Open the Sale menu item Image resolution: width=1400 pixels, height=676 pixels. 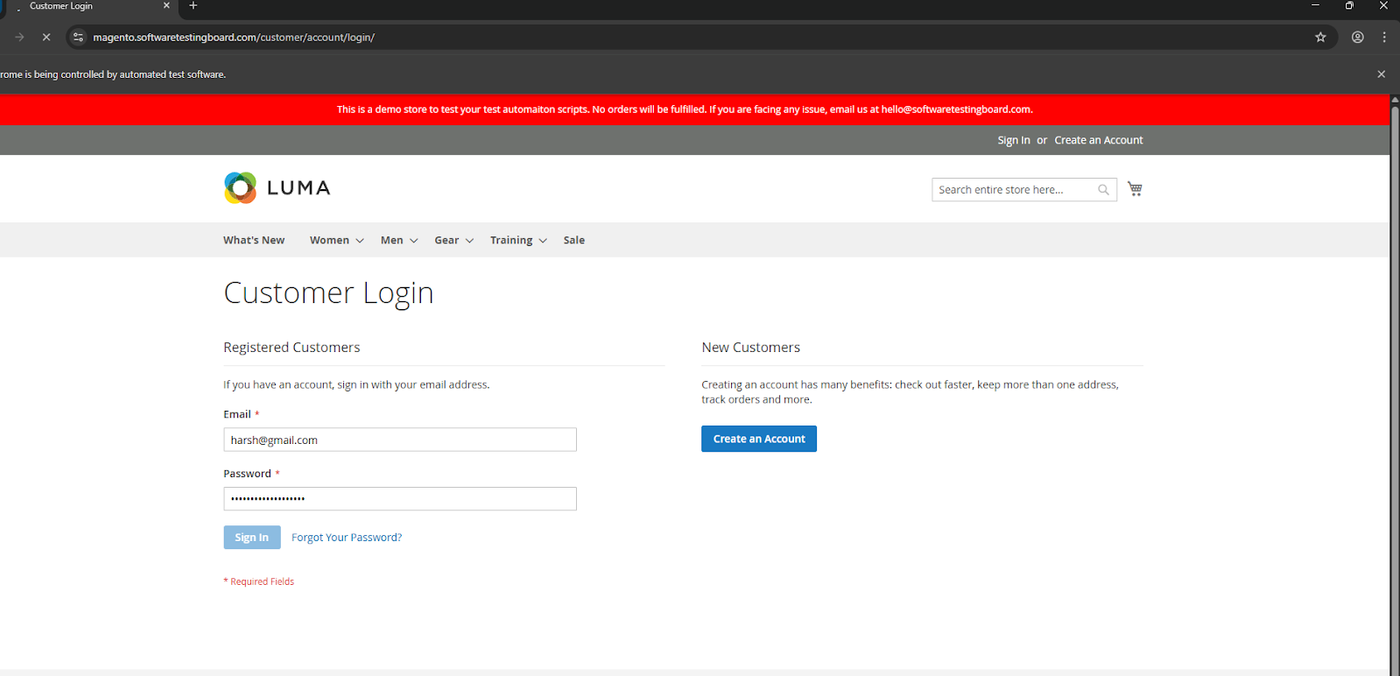click(574, 240)
